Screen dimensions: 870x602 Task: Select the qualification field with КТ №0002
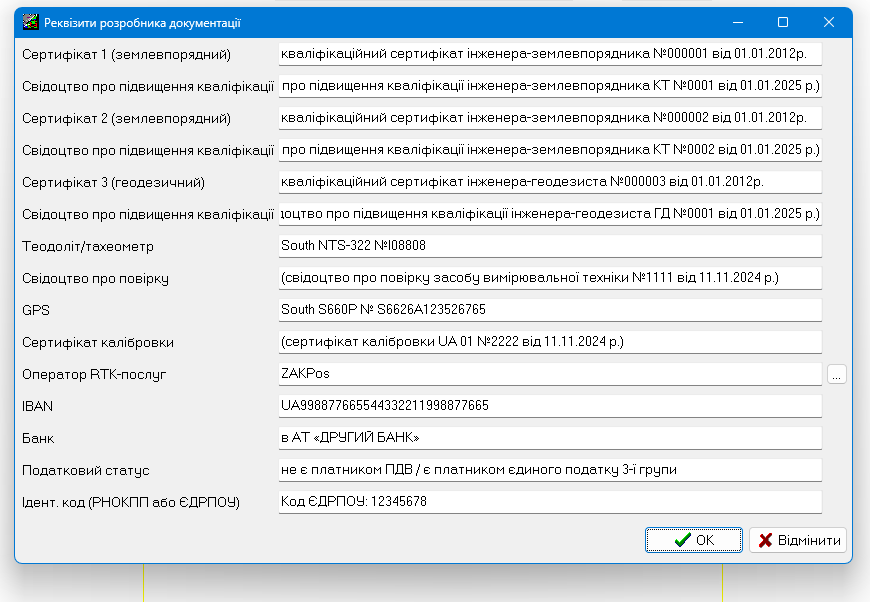(549, 150)
